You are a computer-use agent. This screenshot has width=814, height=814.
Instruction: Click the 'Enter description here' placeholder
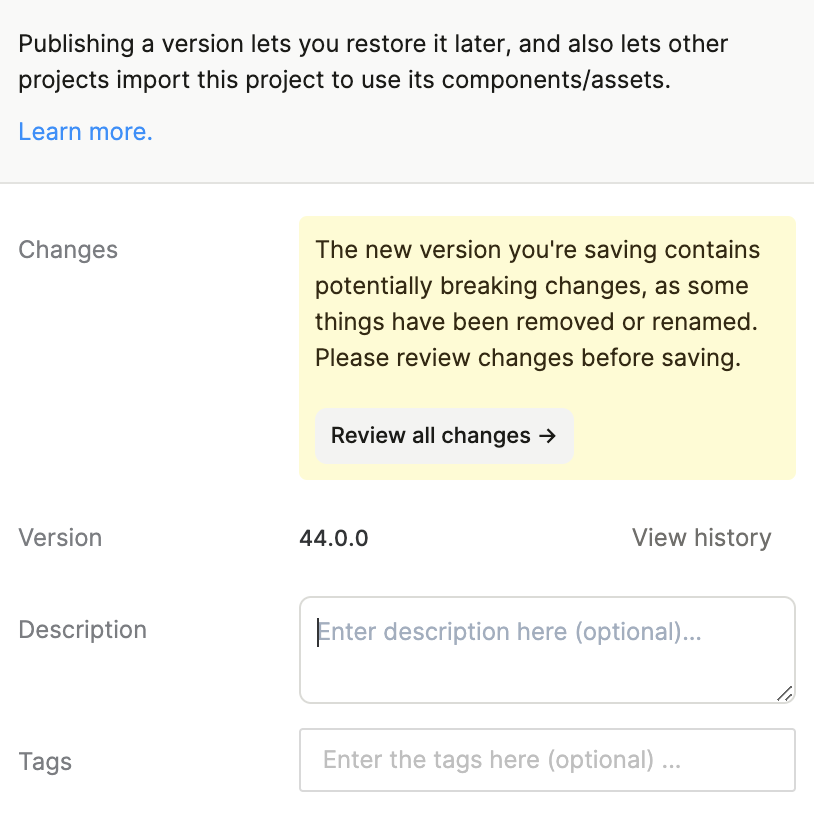point(509,632)
